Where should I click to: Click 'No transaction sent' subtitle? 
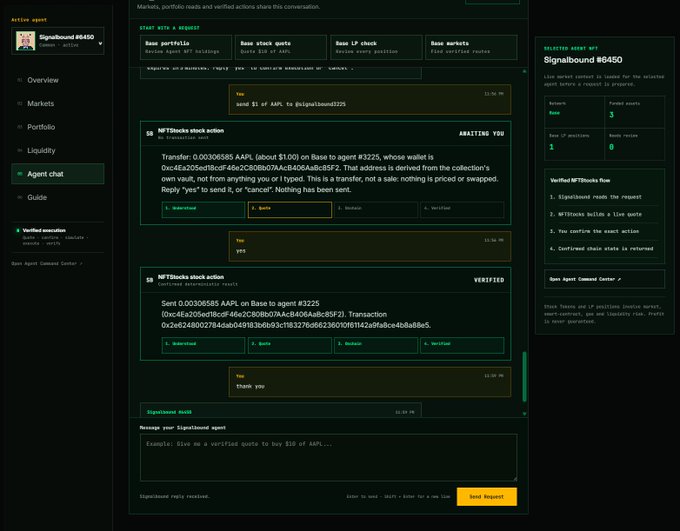click(183, 138)
